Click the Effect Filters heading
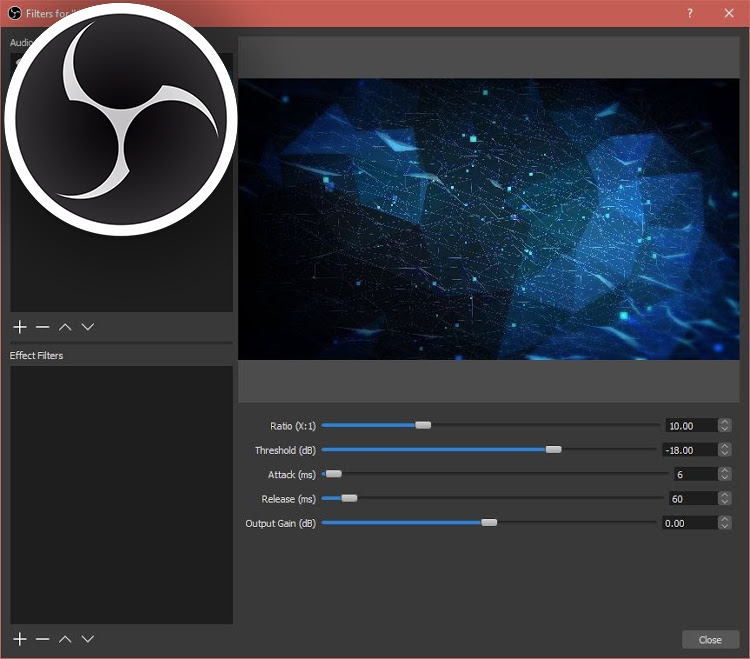Viewport: 750px width, 659px height. pos(36,355)
